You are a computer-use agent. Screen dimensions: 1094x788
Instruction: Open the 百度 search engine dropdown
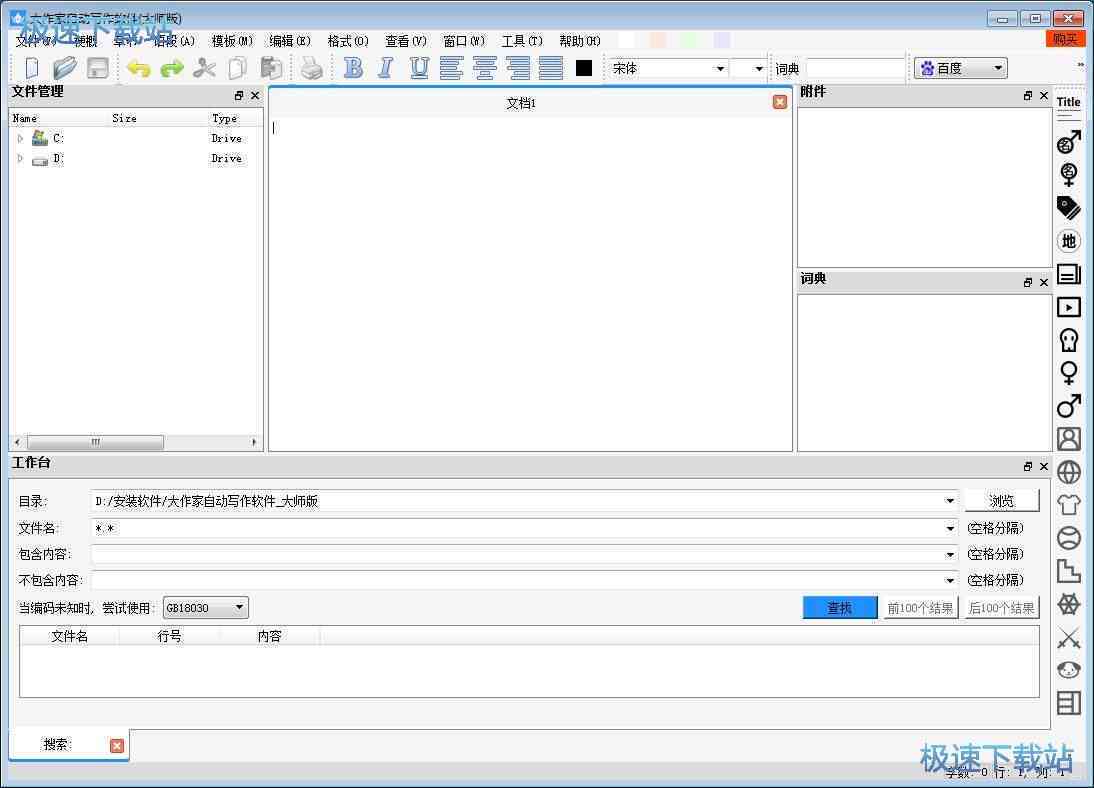tap(961, 68)
